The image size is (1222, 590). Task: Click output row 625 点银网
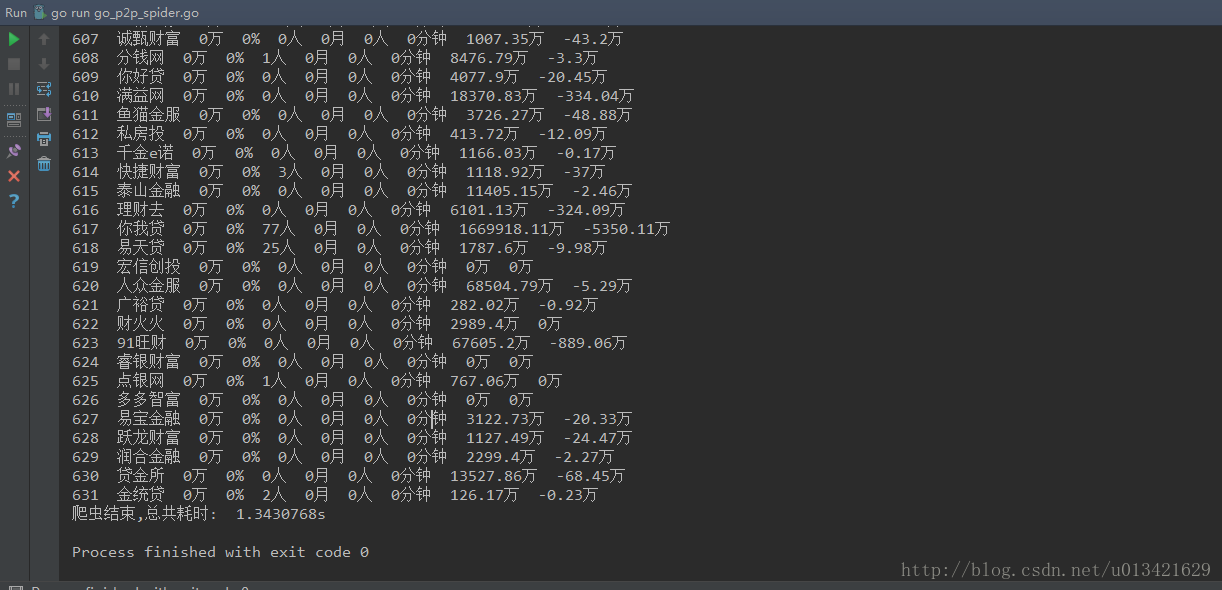(x=317, y=381)
